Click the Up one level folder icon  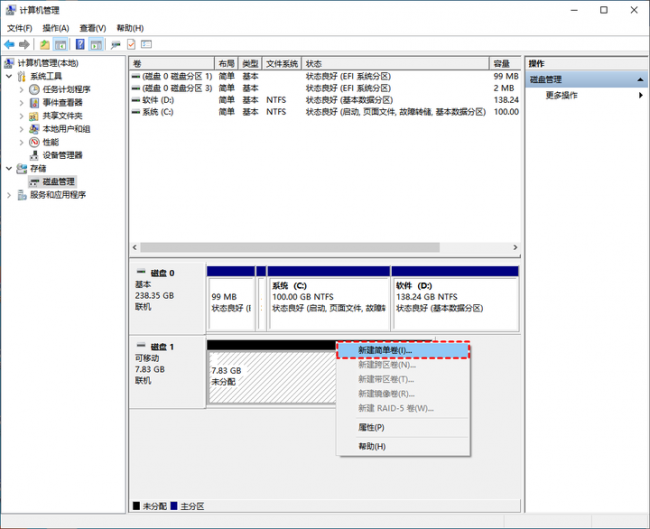pos(45,44)
